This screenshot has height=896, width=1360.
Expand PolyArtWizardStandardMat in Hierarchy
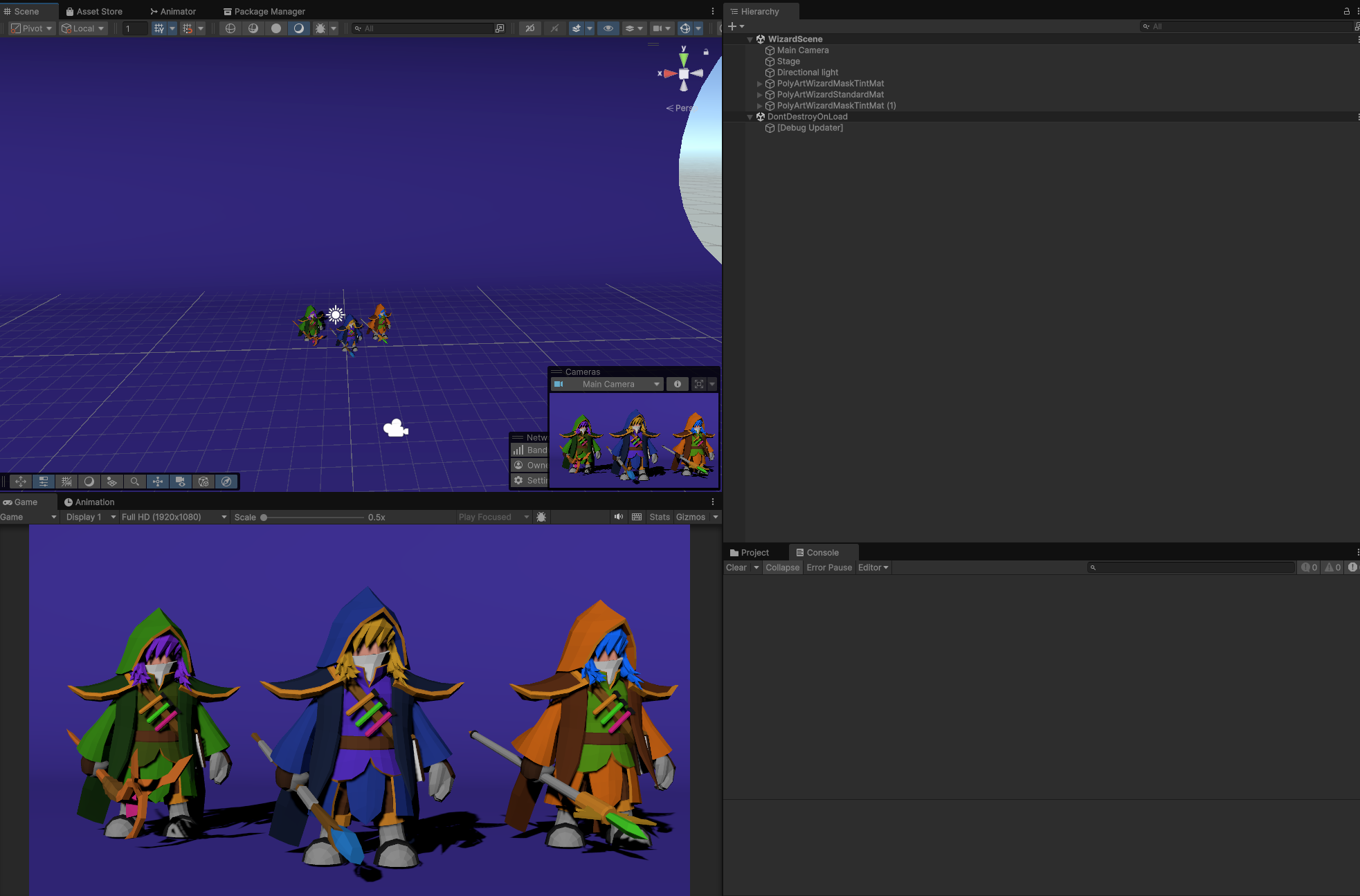point(759,95)
